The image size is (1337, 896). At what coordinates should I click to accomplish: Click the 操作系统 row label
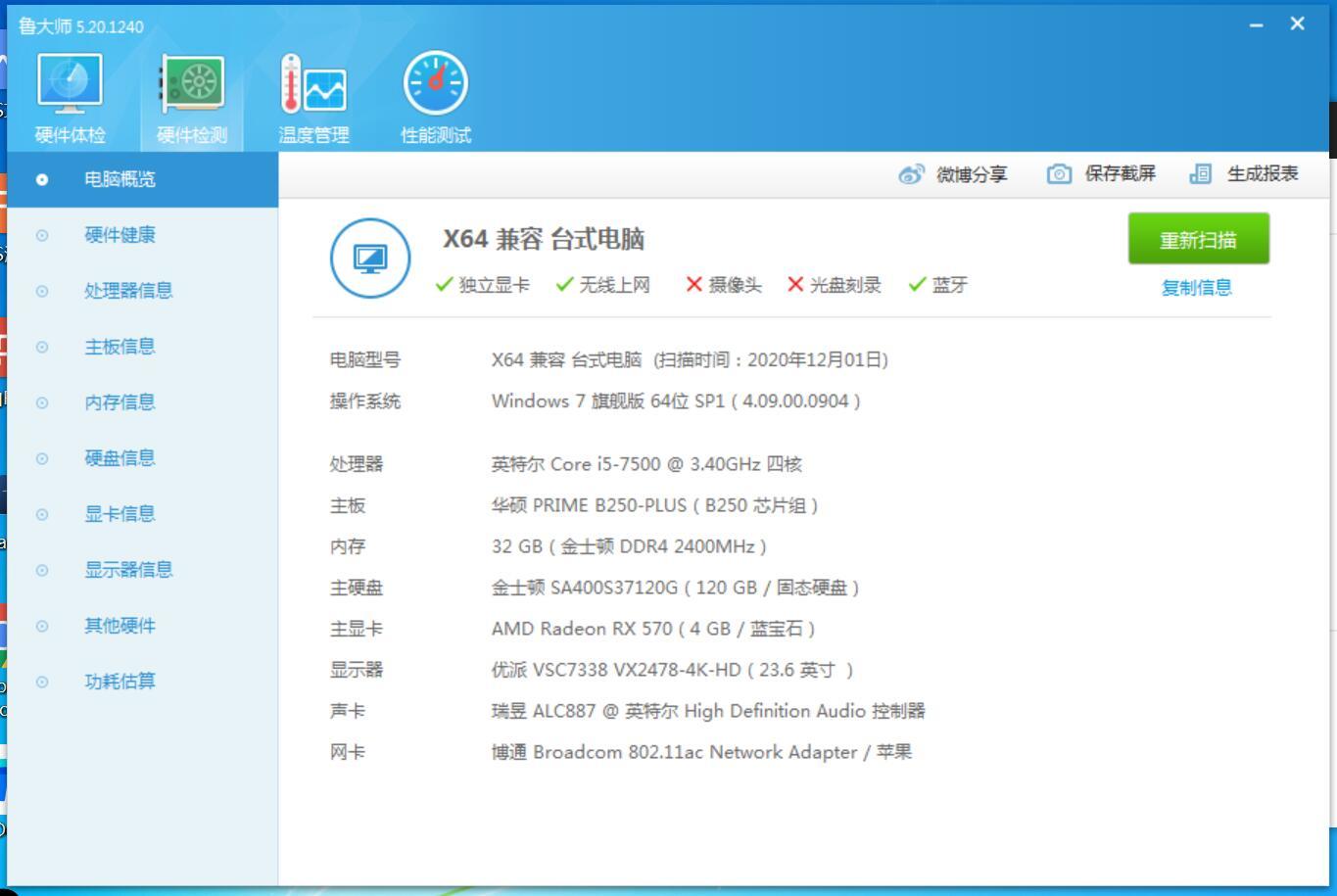(x=365, y=401)
